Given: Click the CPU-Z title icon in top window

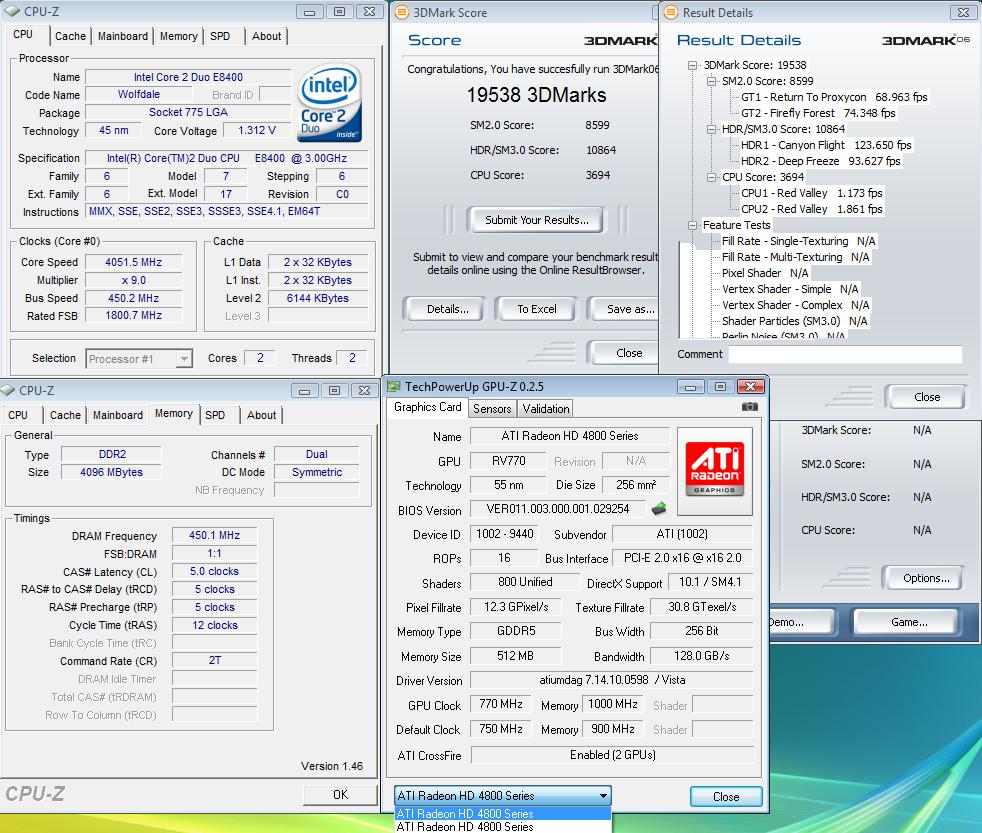Looking at the screenshot, I should click(13, 11).
